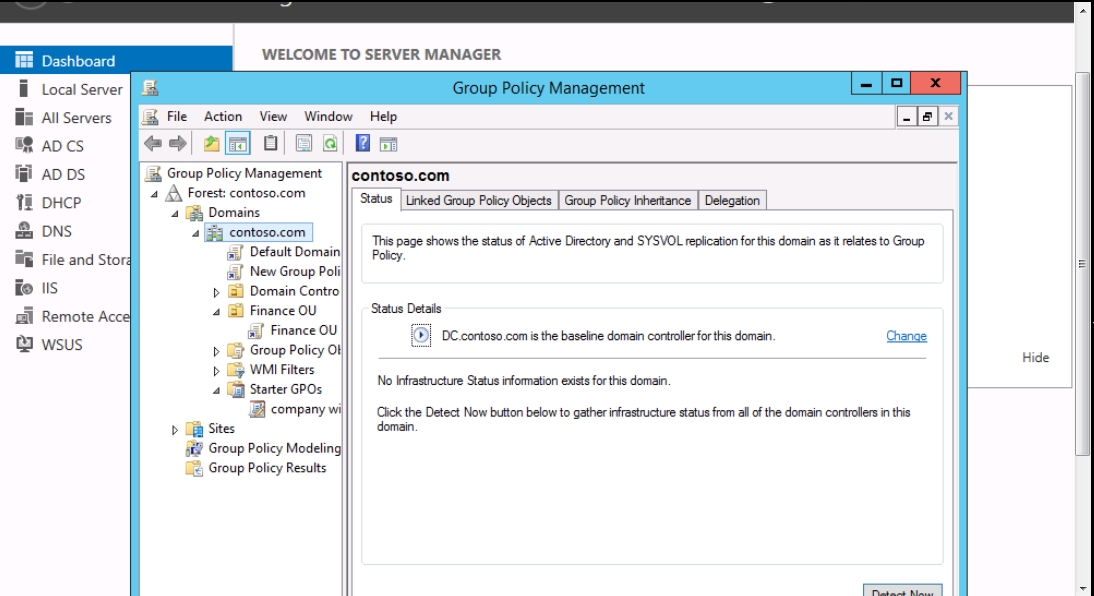This screenshot has height=596, width=1094.
Task: Select the DHCP role icon
Action: point(24,202)
